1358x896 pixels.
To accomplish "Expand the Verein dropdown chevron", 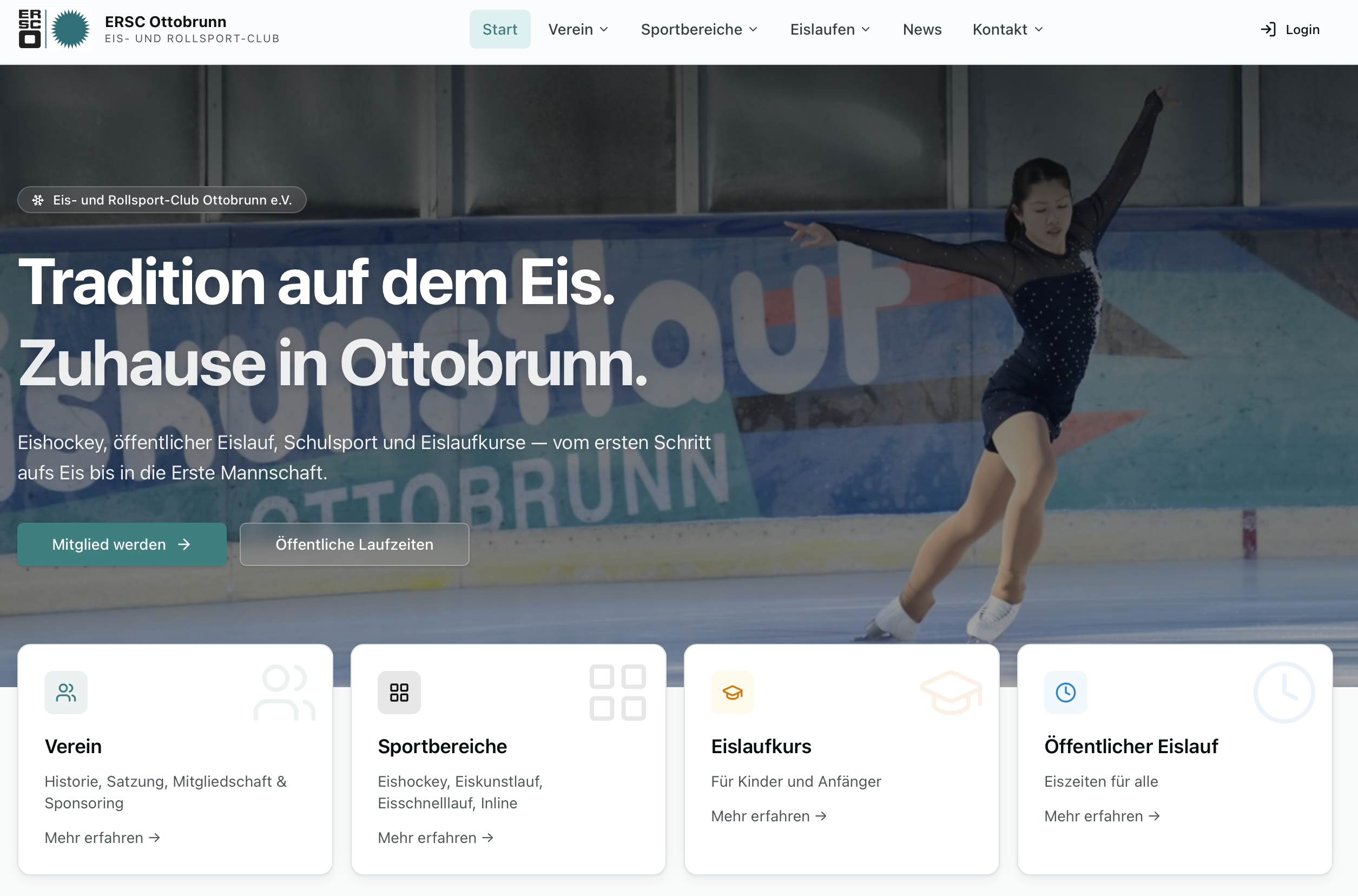I will click(x=604, y=29).
